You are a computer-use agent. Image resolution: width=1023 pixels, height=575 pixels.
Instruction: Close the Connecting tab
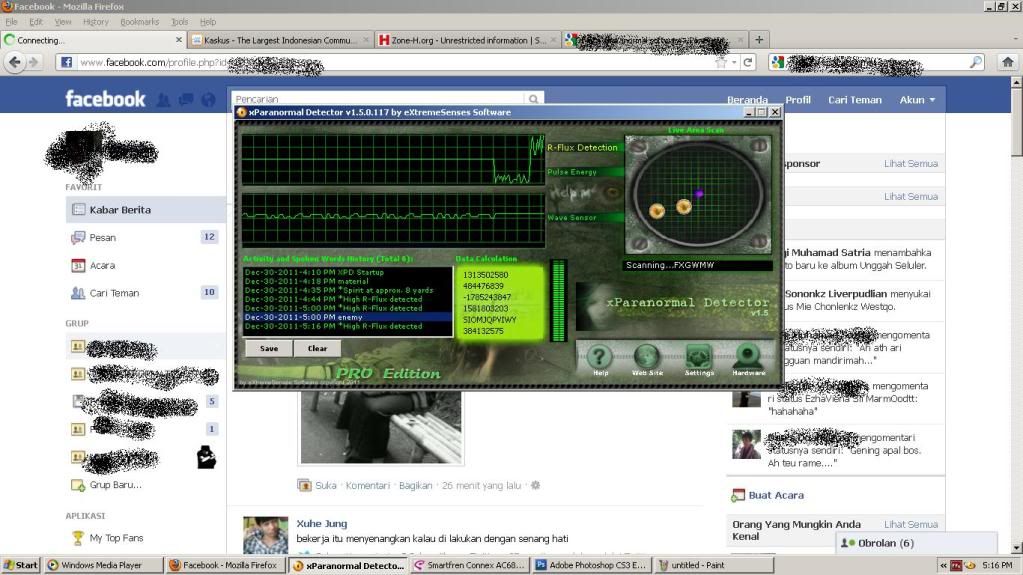pos(179,40)
